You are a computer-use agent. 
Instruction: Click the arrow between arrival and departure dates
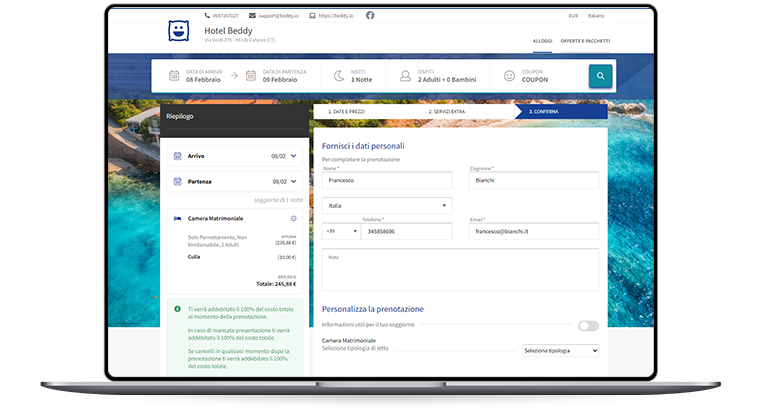coord(234,76)
